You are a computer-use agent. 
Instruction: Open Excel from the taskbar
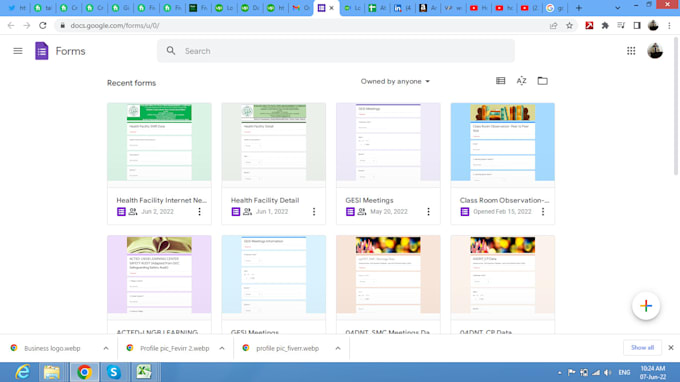[x=144, y=372]
